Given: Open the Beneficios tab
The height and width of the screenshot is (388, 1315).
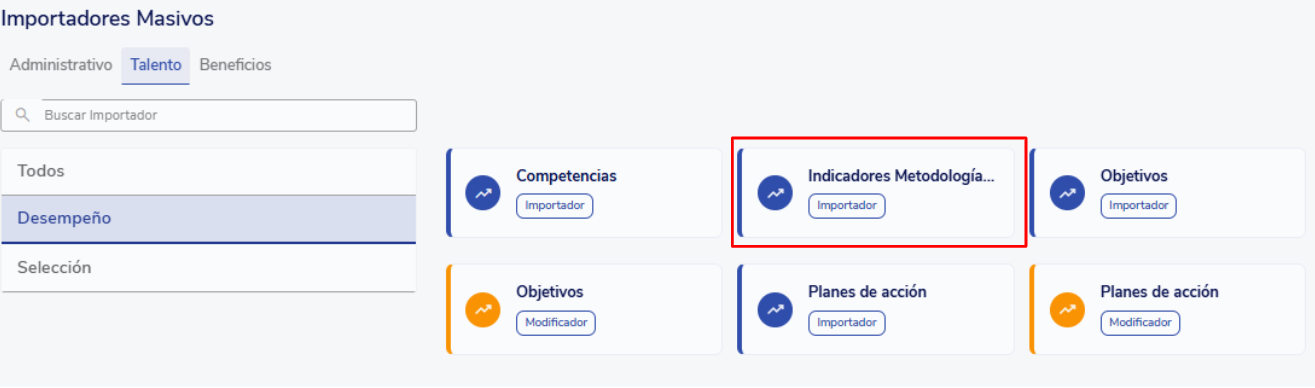Looking at the screenshot, I should [x=235, y=65].
